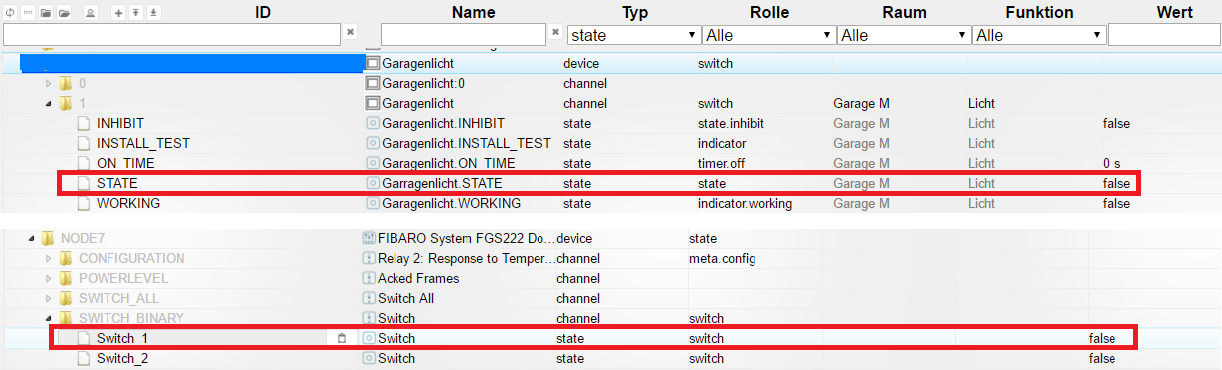Click the Rolle column header
The height and width of the screenshot is (370, 1222).
[769, 12]
